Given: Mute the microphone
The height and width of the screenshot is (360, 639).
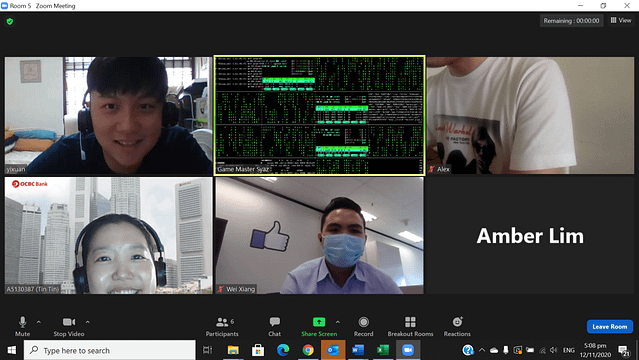Looking at the screenshot, I should [22, 327].
